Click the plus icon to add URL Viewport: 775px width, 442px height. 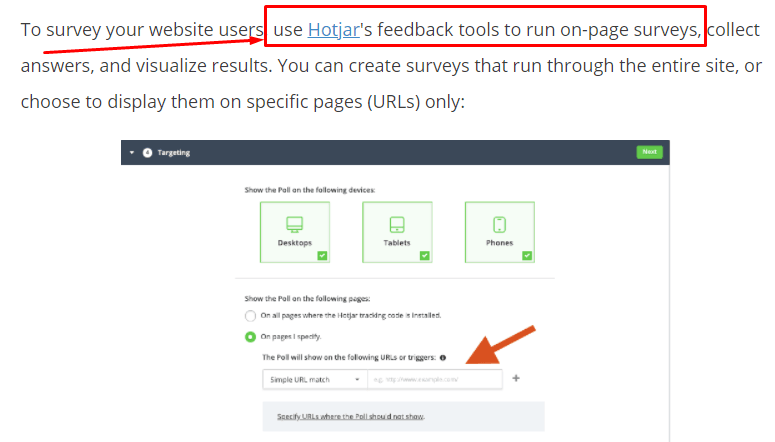pos(516,378)
